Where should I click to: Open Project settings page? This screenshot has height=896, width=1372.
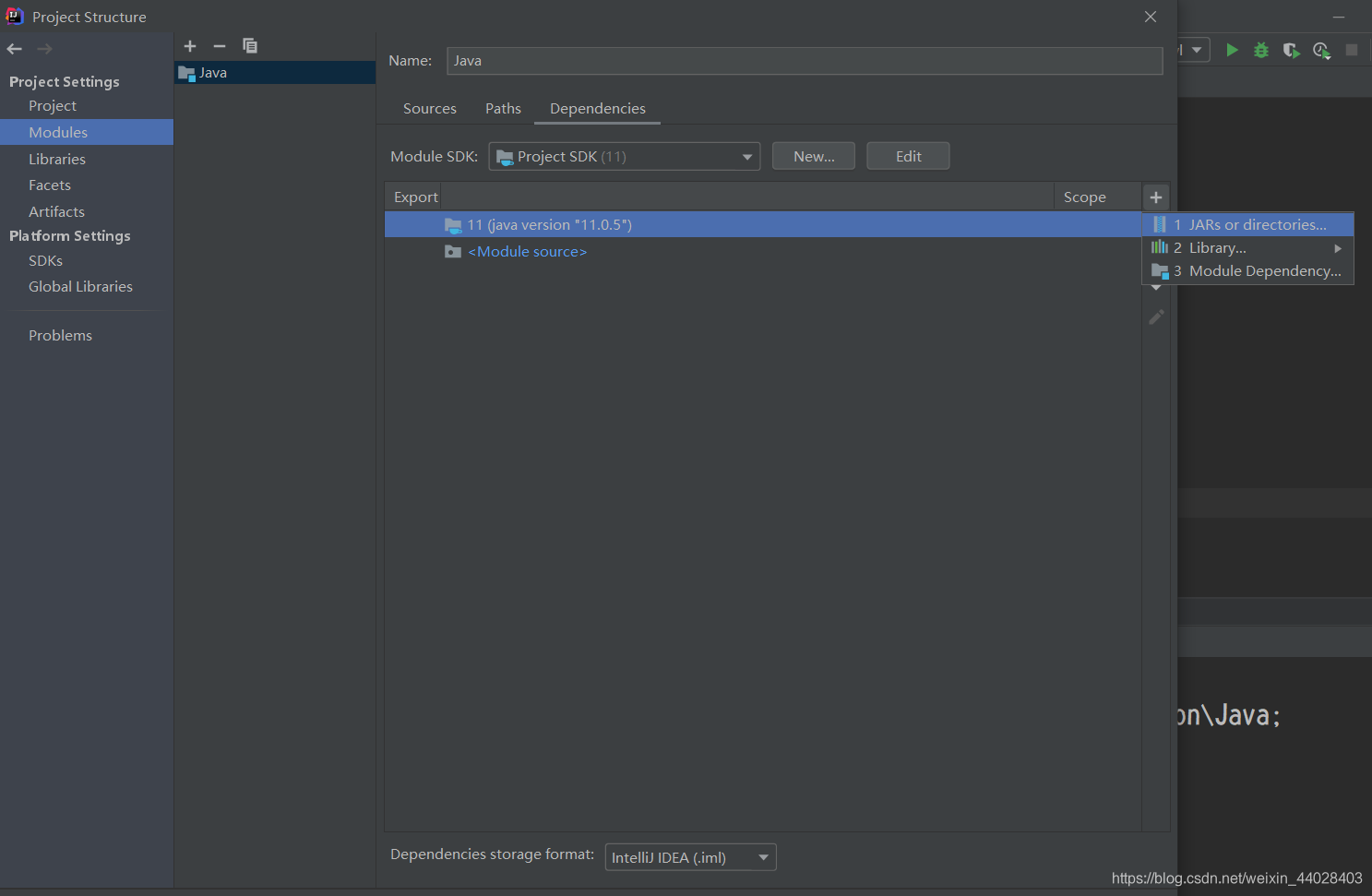pos(87,106)
